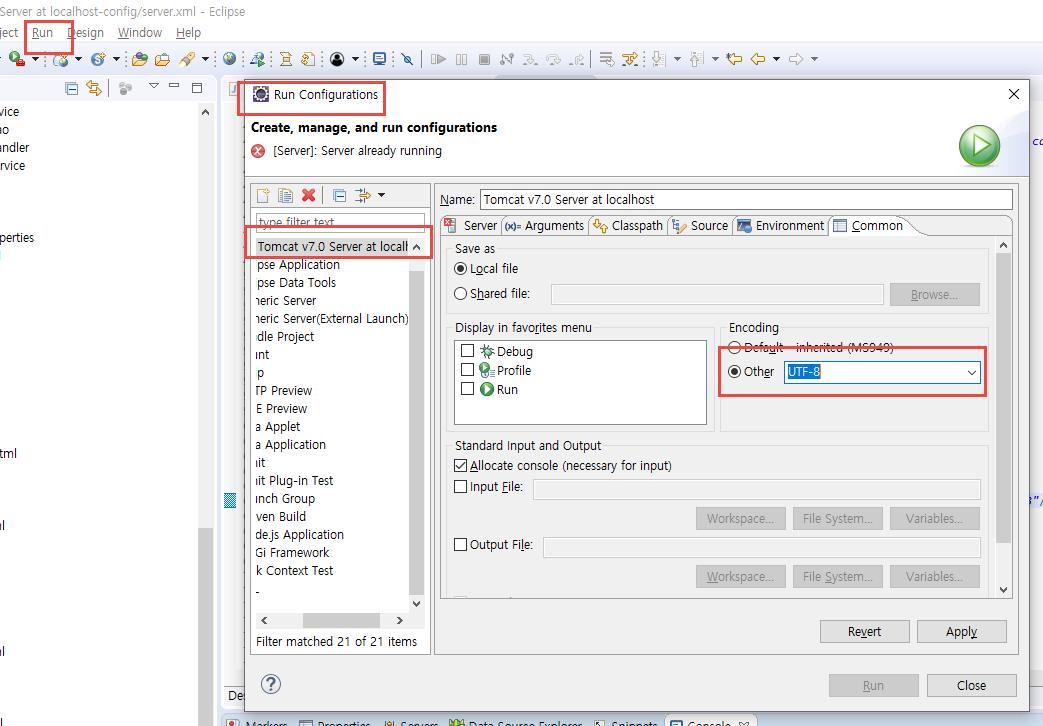Click Link with Editor icon in explorer
The width and height of the screenshot is (1043, 726).
click(x=94, y=88)
